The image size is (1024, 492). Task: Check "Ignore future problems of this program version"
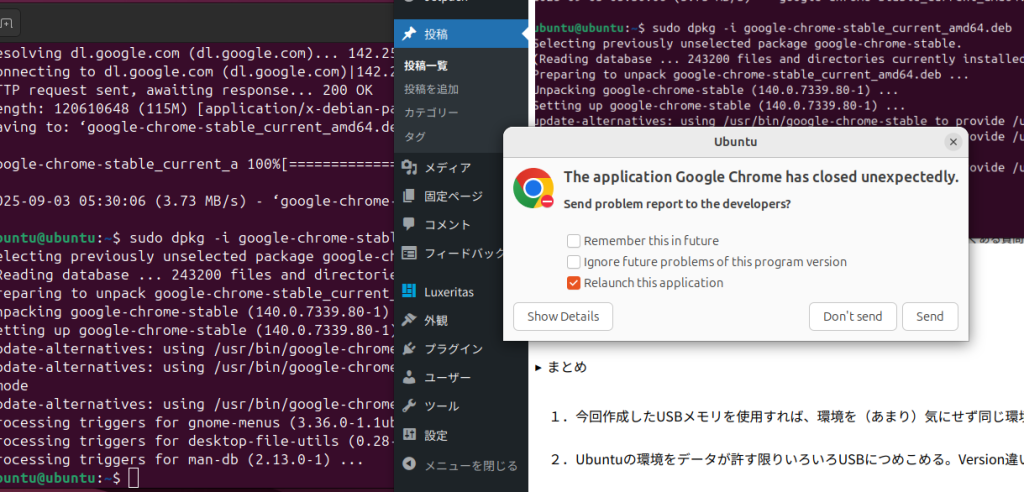pyautogui.click(x=574, y=261)
